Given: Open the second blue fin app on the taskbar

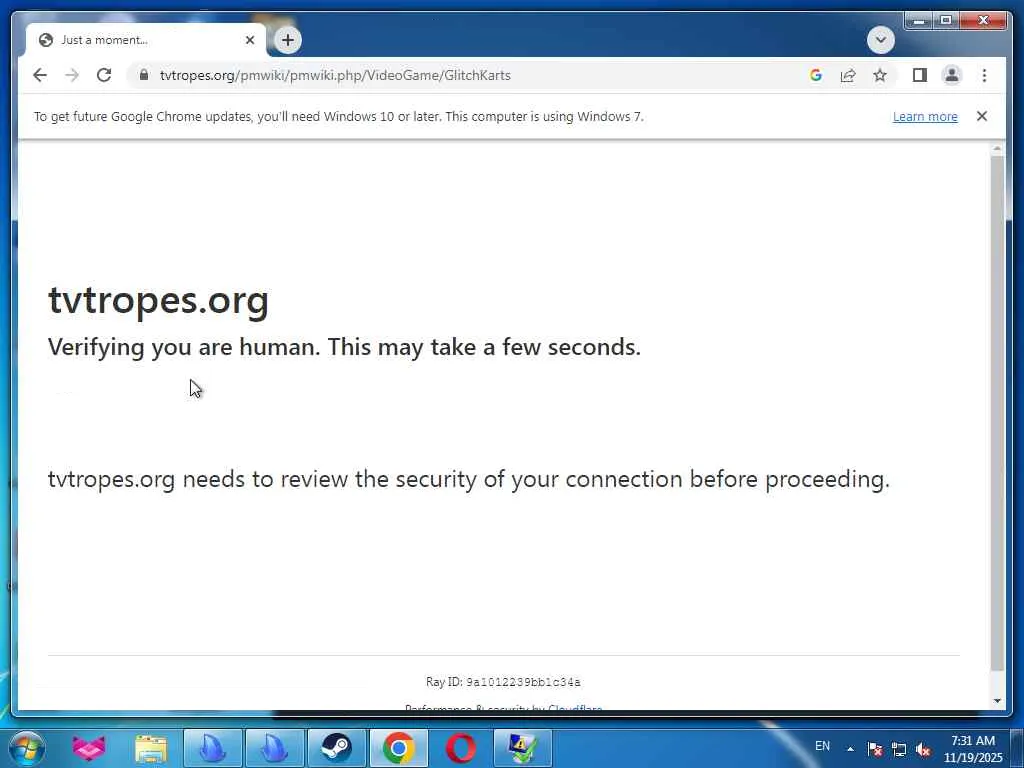Looking at the screenshot, I should [x=274, y=748].
